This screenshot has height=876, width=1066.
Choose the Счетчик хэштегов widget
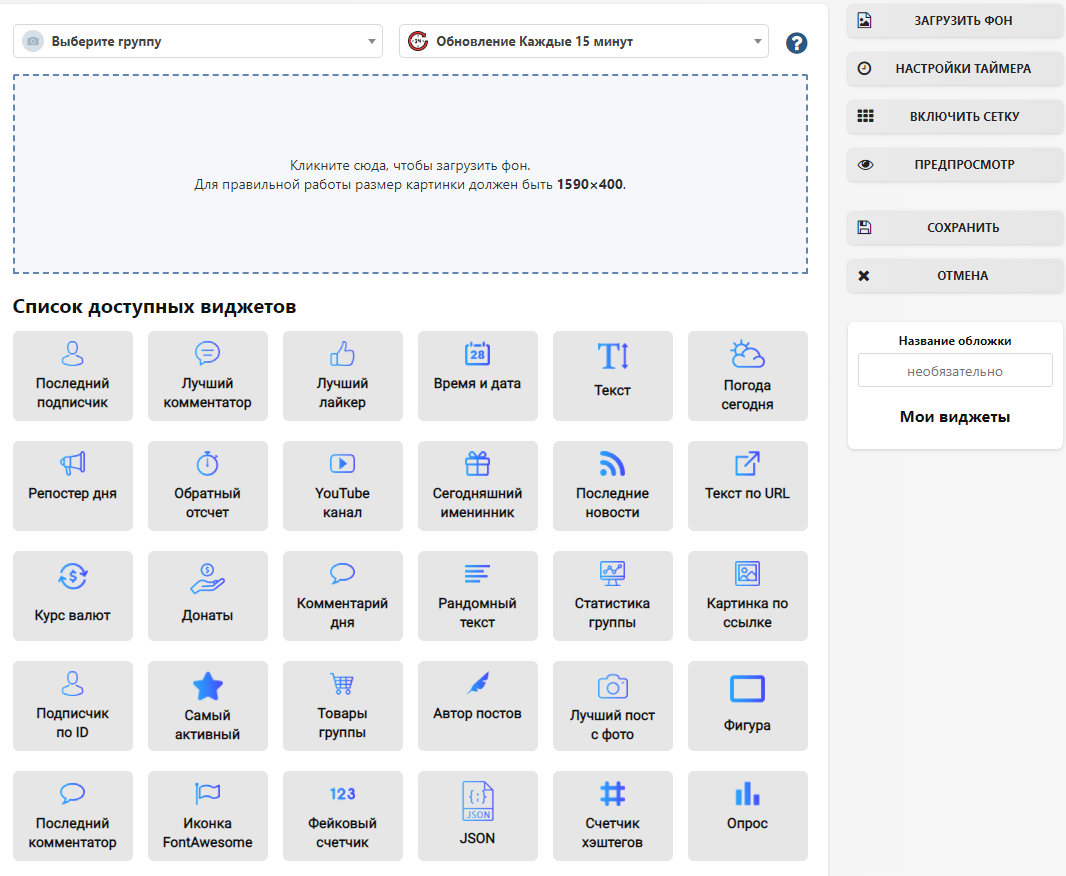[612, 816]
